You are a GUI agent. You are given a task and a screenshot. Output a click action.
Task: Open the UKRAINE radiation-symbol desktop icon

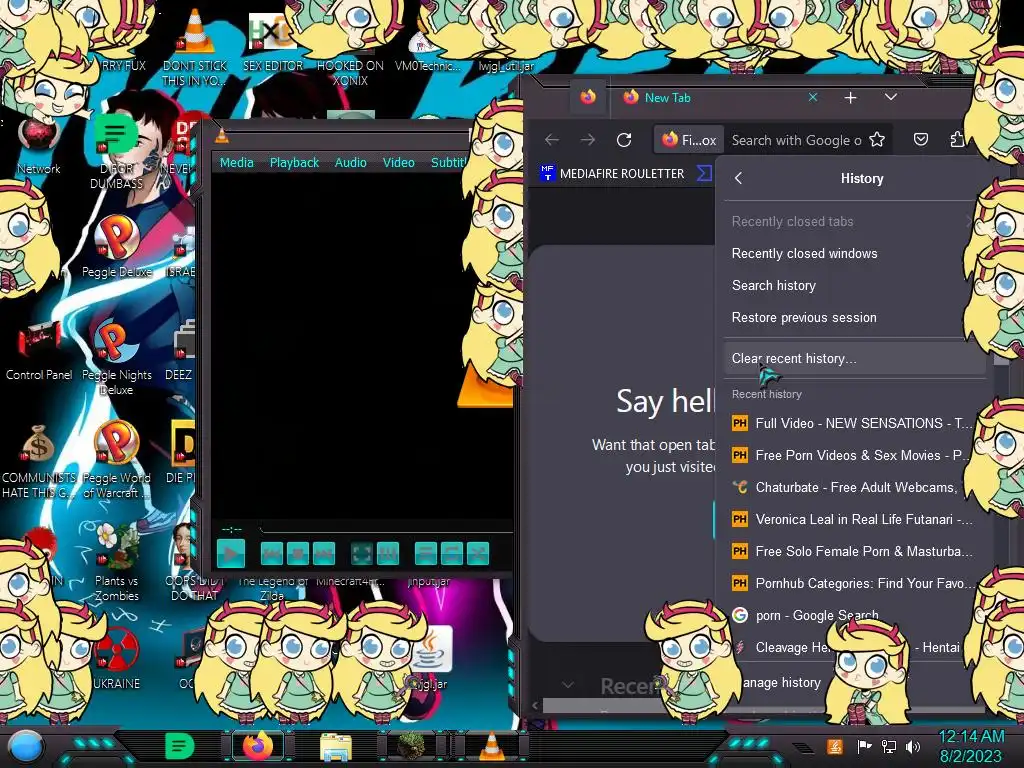116,658
